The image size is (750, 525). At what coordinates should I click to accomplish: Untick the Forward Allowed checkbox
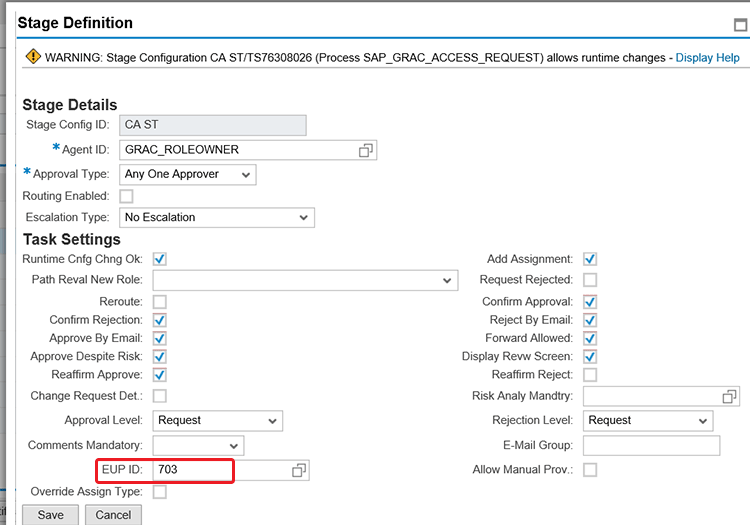590,338
